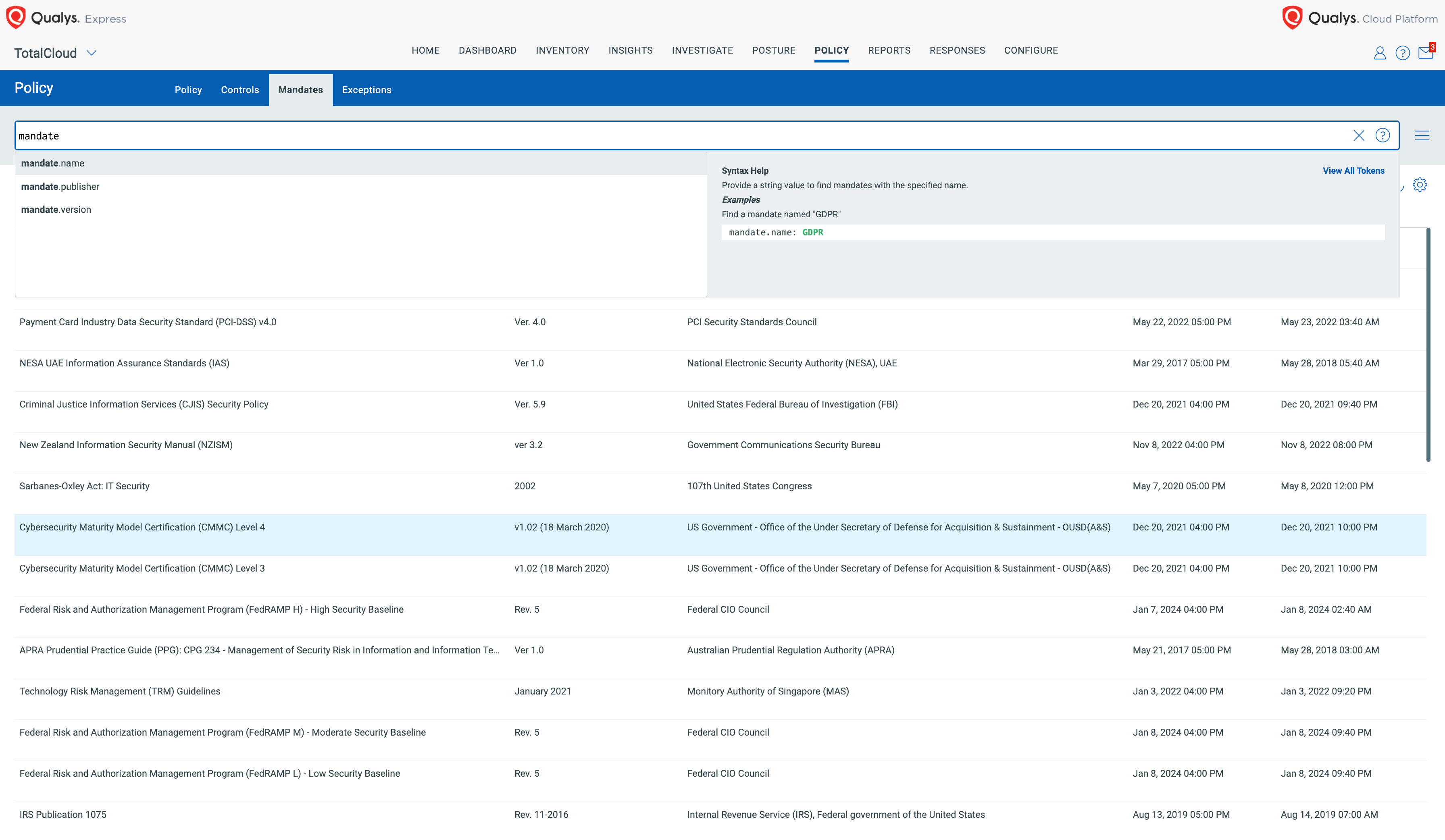
Task: Open the REPORTS menu
Action: 889,50
